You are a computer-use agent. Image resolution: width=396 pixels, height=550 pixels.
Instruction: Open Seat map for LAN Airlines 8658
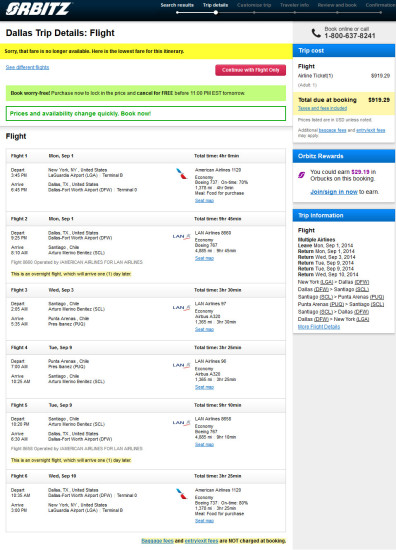click(204, 444)
